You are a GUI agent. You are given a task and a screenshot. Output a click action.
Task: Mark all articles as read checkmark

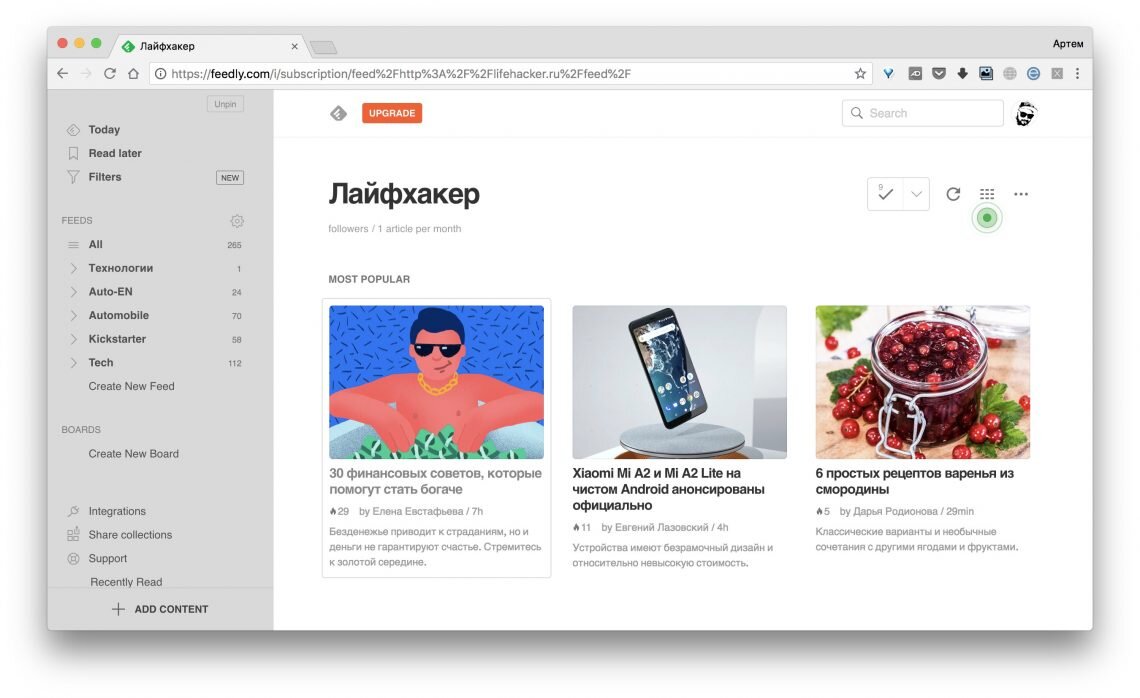pos(885,194)
